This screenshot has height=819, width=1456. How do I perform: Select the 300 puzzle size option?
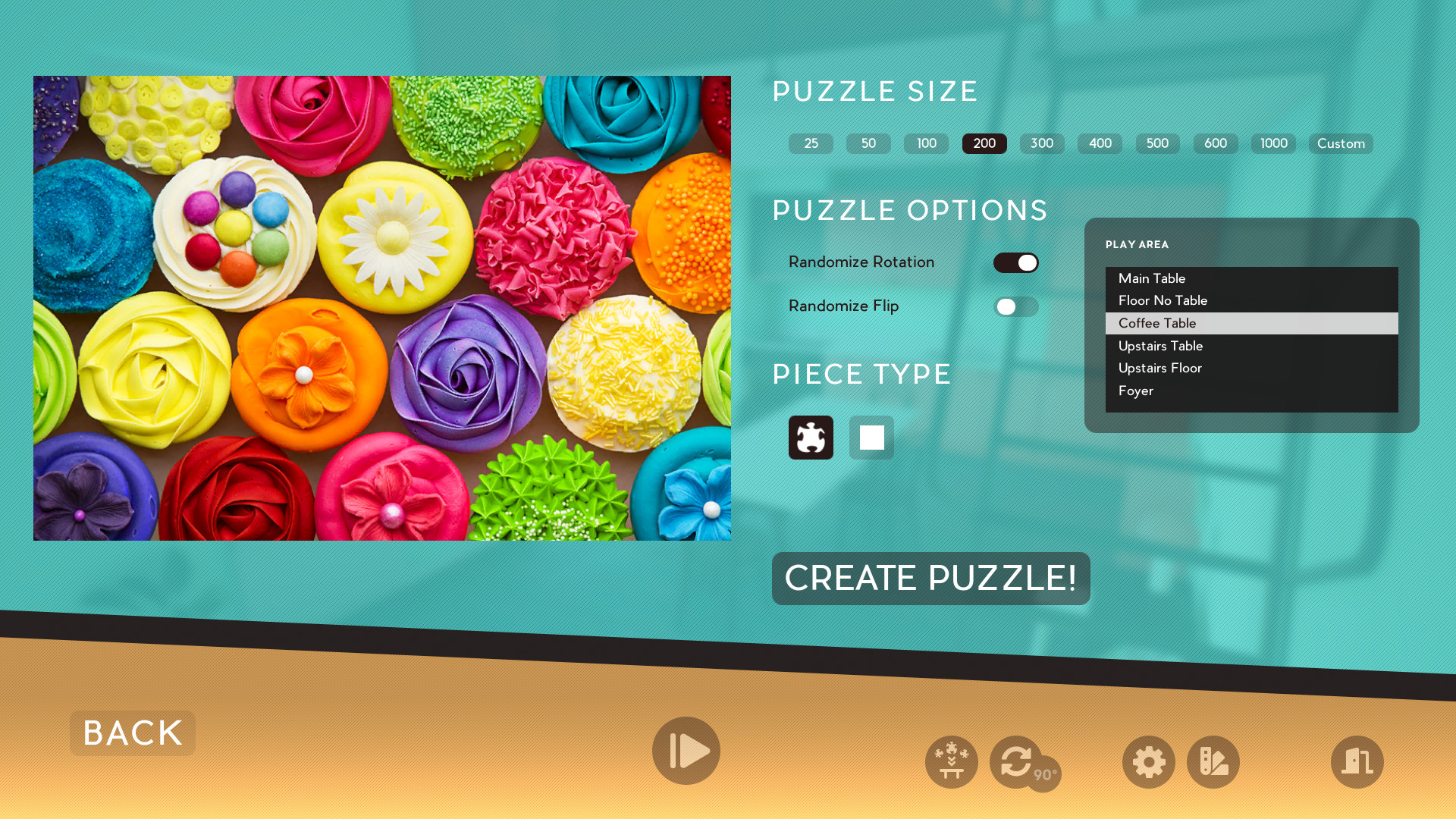(x=1042, y=143)
